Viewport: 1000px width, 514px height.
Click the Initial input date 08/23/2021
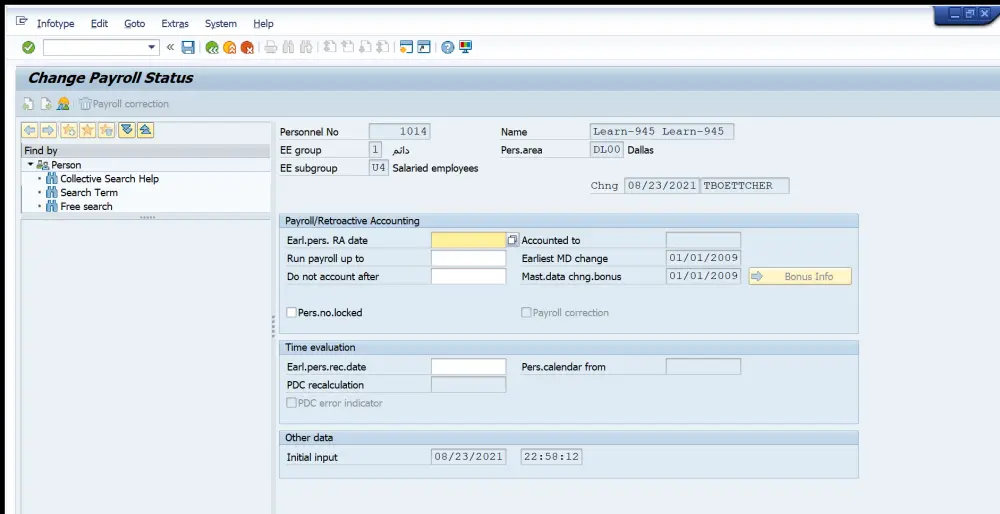point(469,457)
